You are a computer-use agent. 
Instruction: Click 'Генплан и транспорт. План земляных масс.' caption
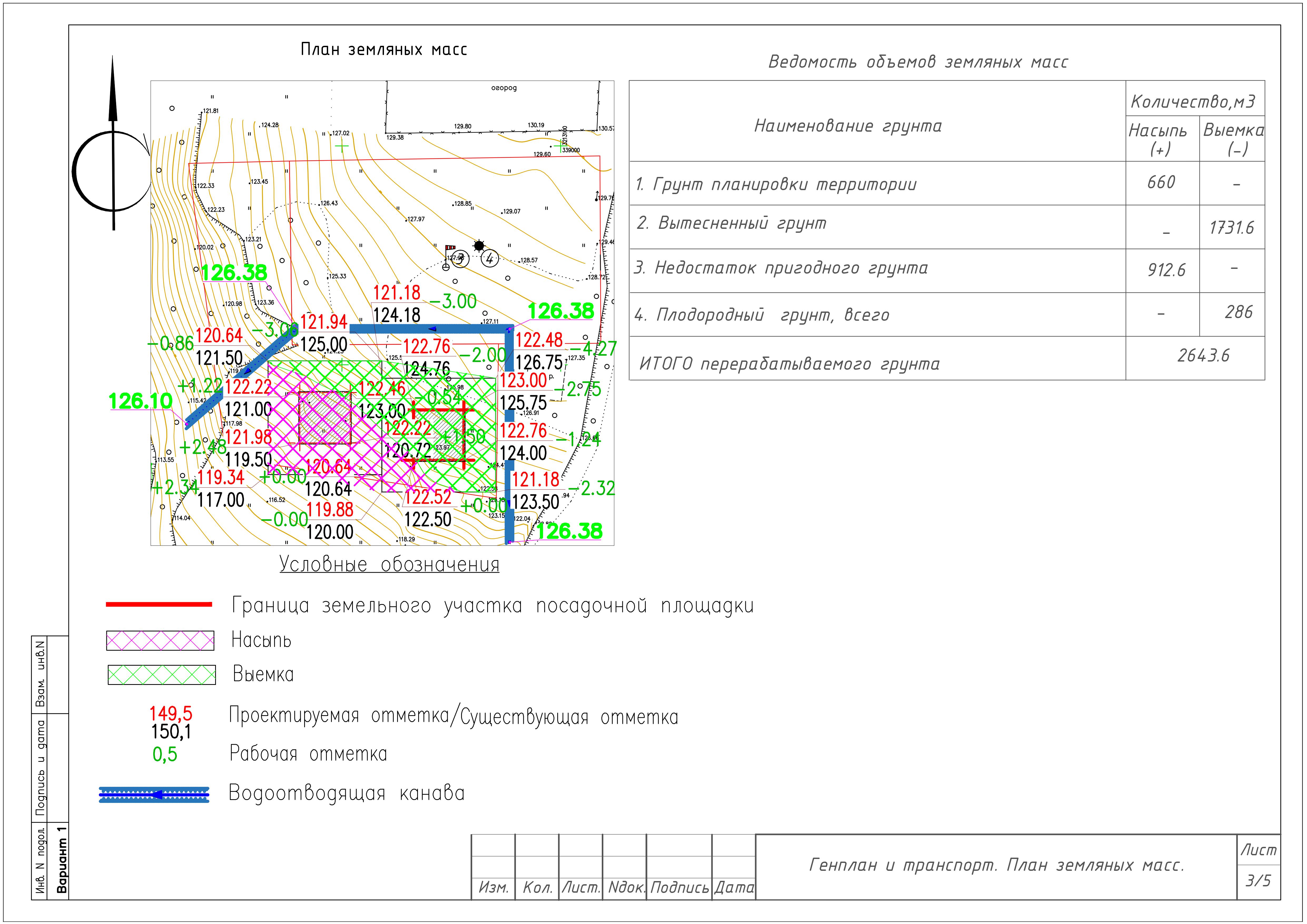pos(997,866)
